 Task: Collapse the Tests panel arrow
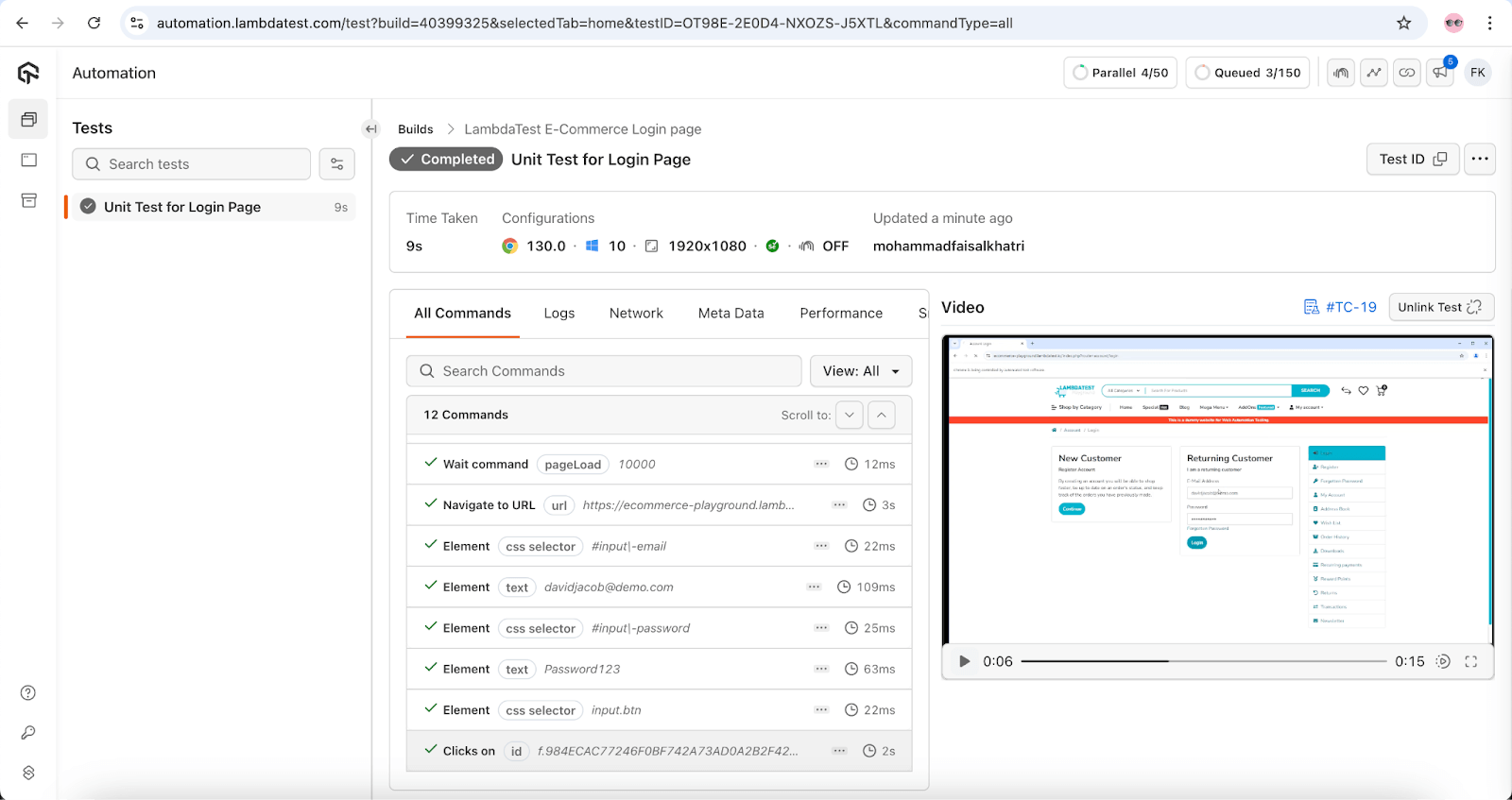(371, 129)
